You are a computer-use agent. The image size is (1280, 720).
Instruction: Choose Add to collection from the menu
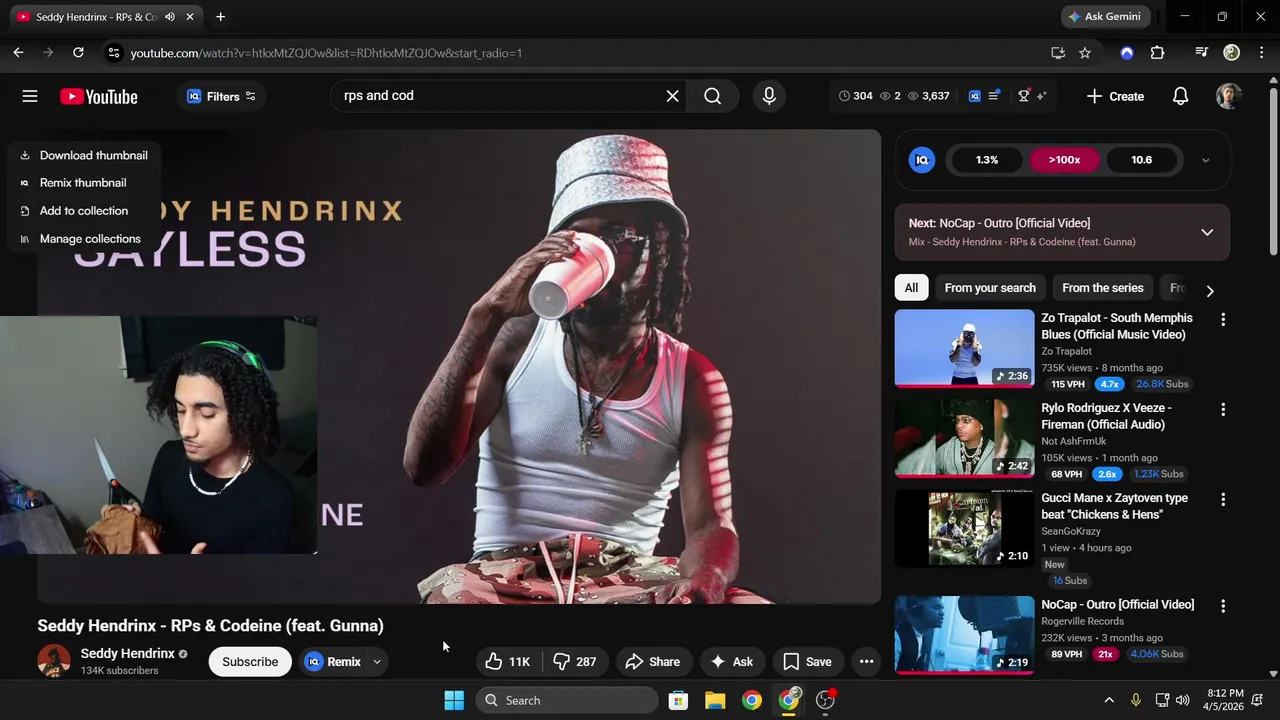pyautogui.click(x=84, y=211)
